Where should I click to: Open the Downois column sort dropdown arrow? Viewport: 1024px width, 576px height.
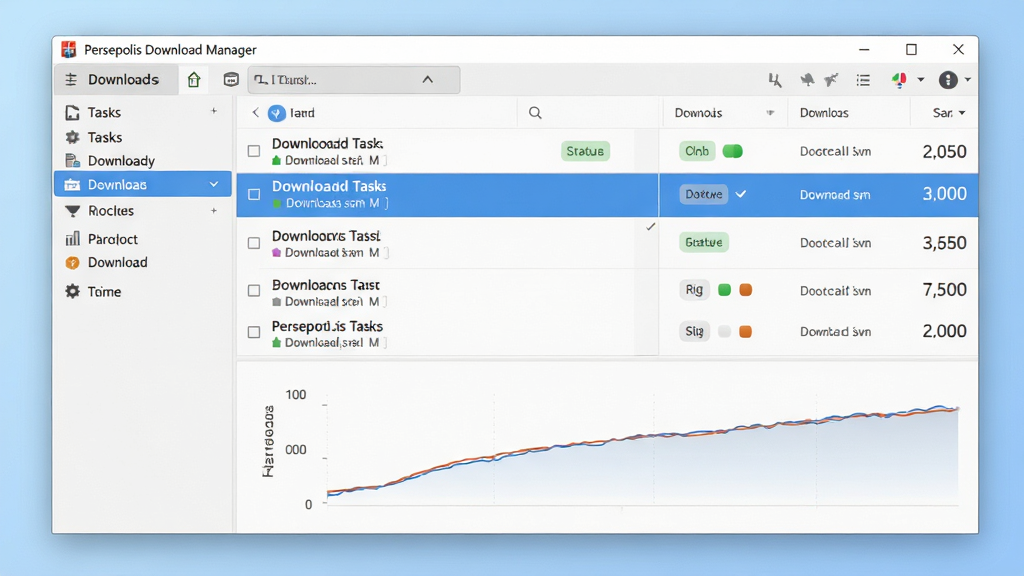[771, 113]
